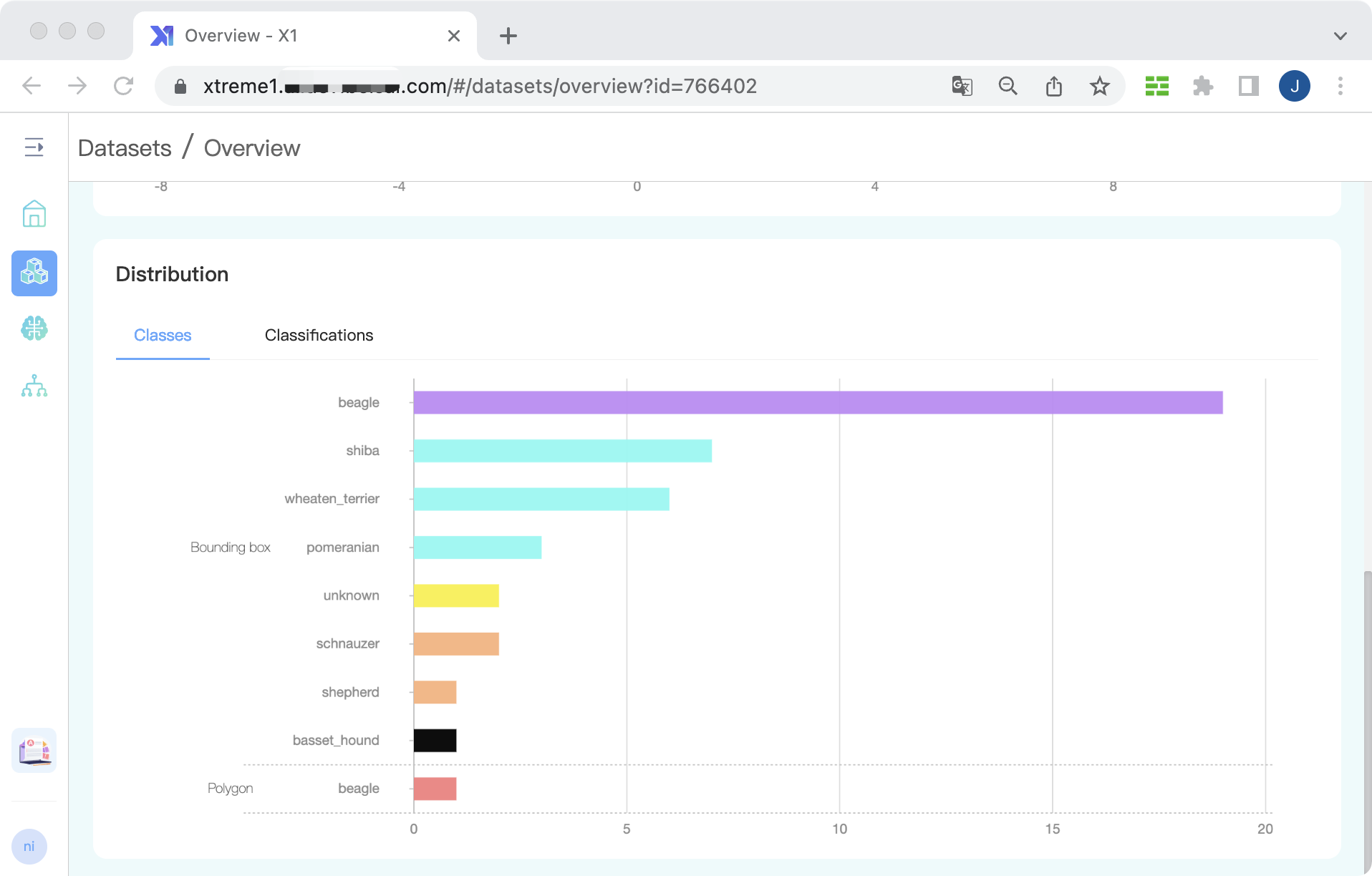1372x876 pixels.
Task: Click the documentation illustration icon in sidebar
Action: coord(34,750)
